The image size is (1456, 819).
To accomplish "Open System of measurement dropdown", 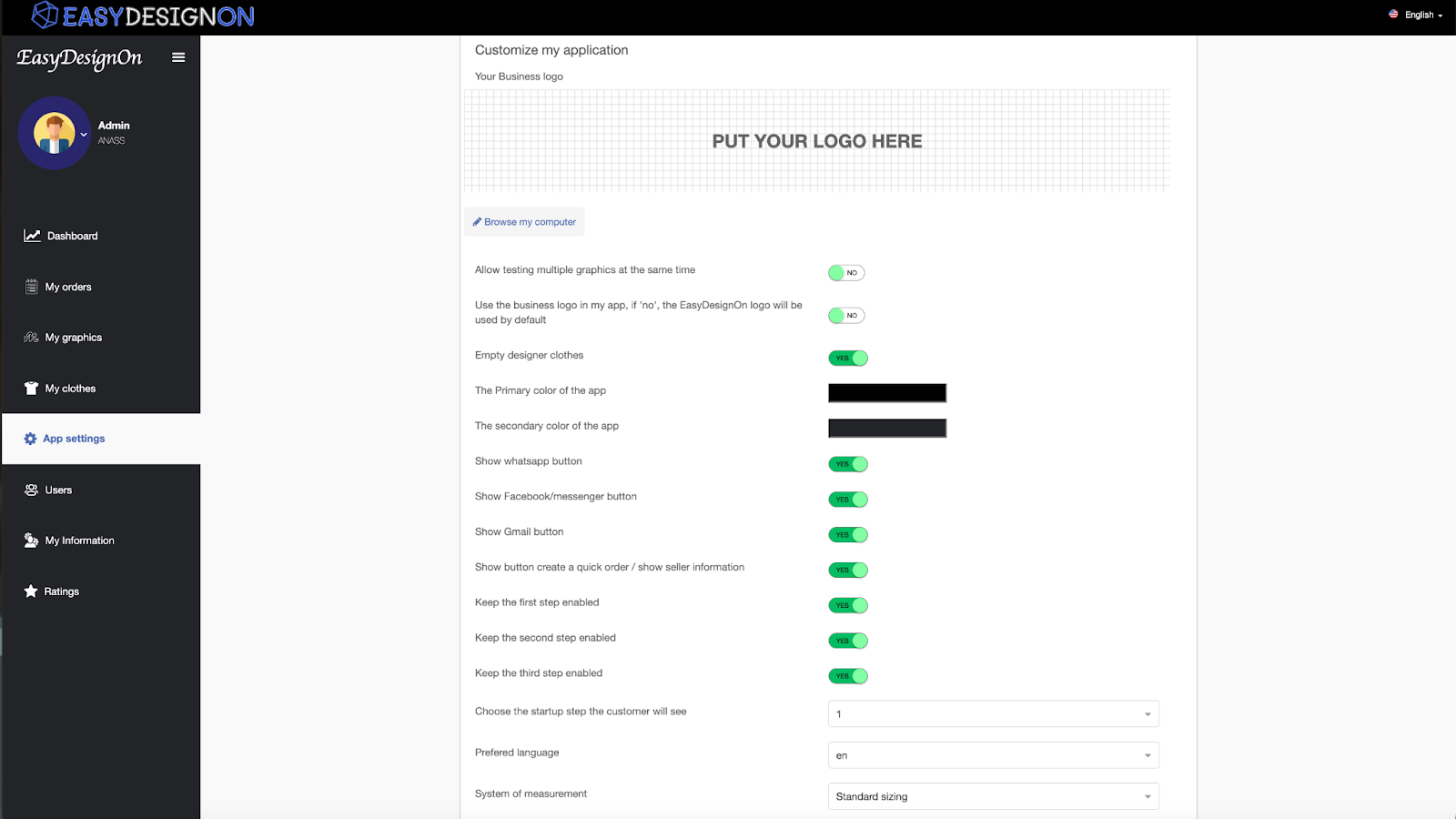I will (993, 796).
